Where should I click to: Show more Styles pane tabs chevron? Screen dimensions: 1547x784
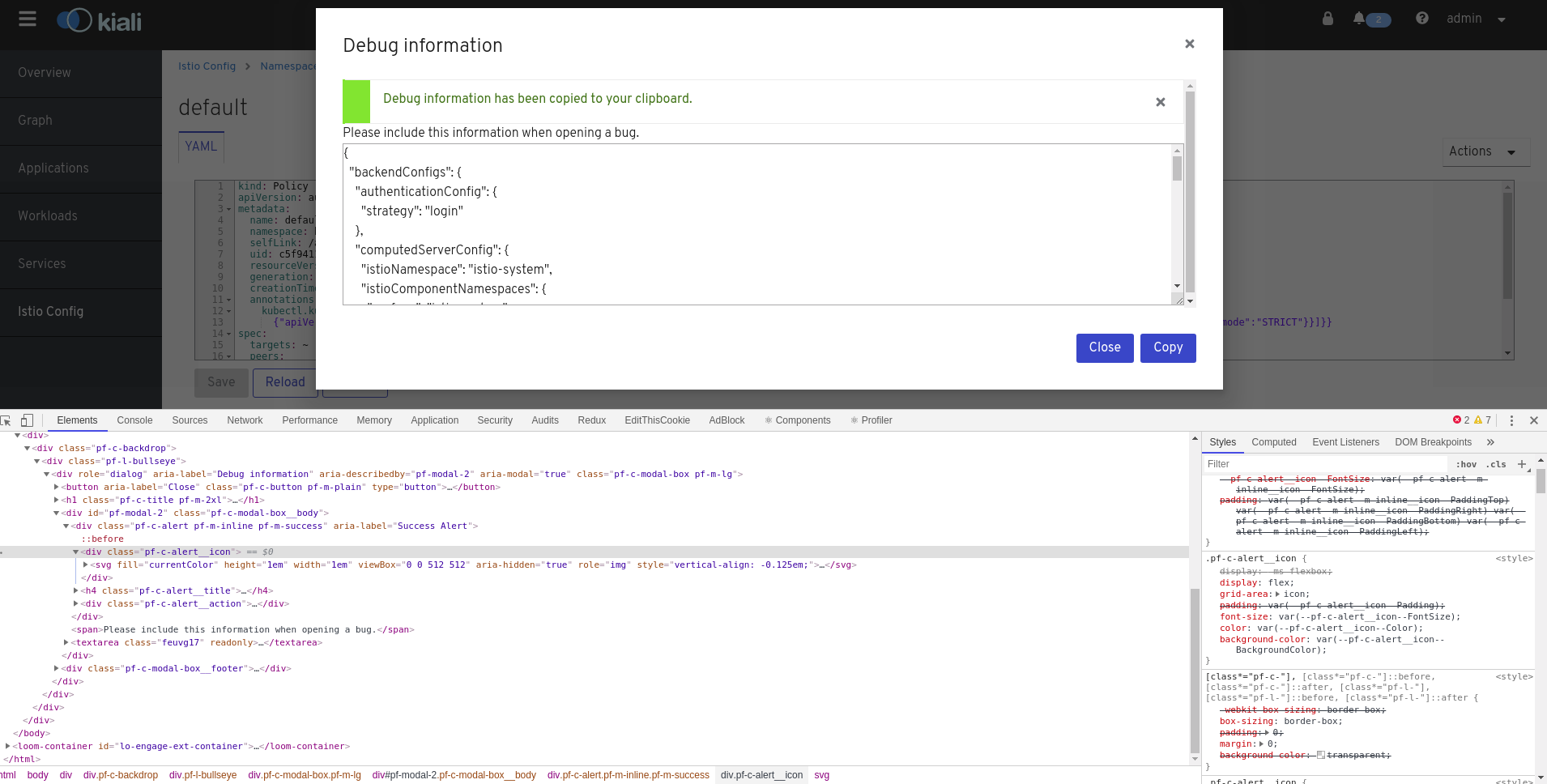pos(1490,442)
